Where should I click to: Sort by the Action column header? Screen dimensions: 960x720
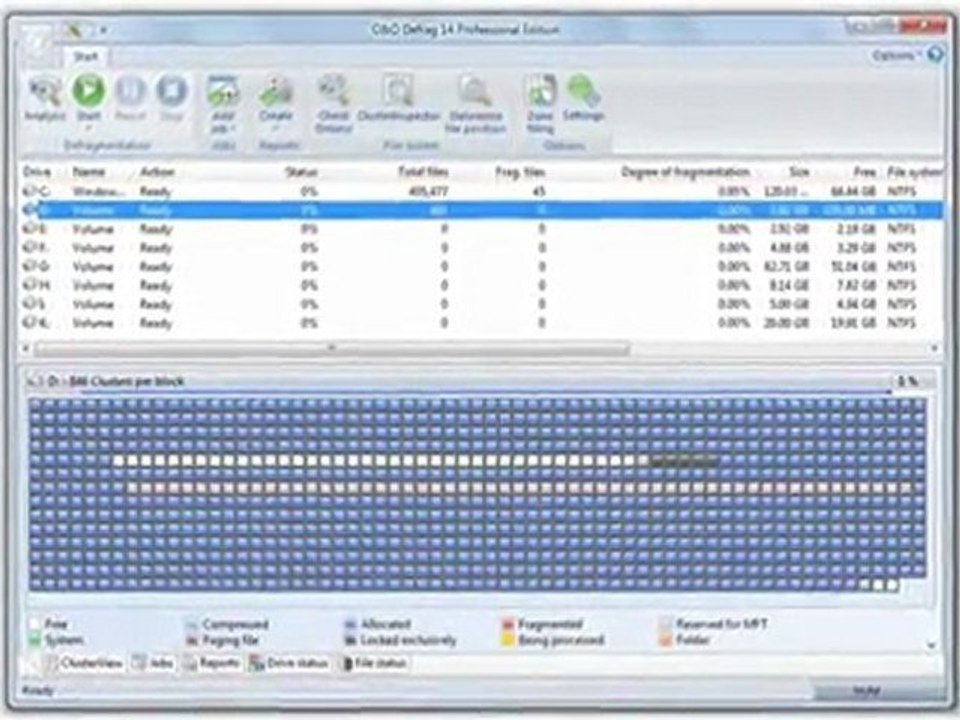[x=157, y=172]
